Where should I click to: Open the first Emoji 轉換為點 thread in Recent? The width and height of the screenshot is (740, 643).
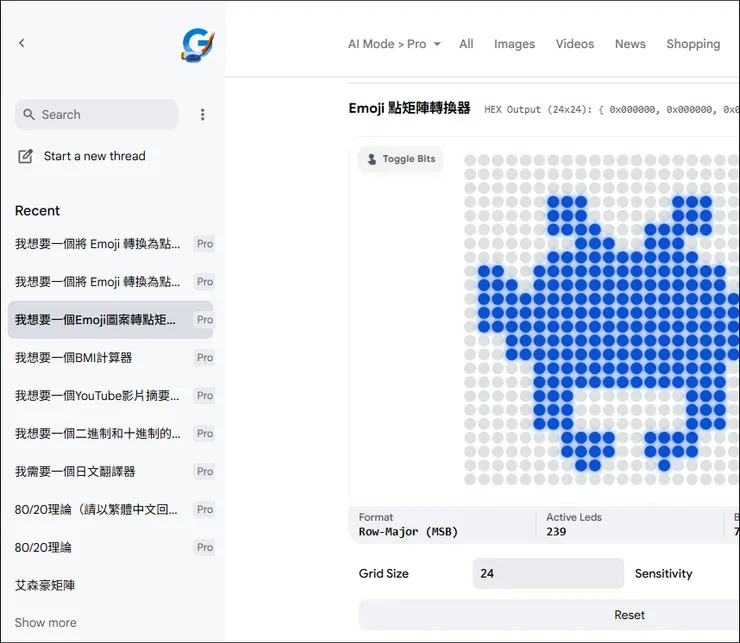click(111, 244)
